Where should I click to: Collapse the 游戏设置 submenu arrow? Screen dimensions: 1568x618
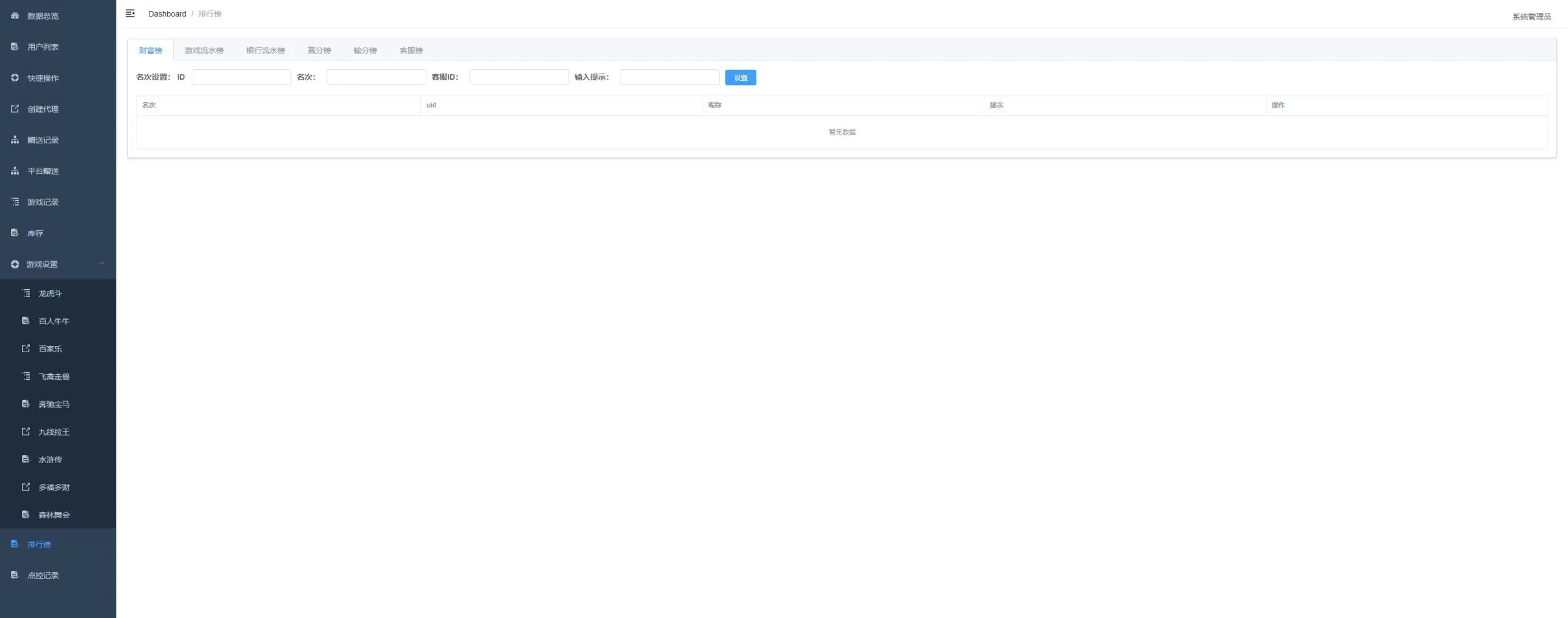(102, 264)
